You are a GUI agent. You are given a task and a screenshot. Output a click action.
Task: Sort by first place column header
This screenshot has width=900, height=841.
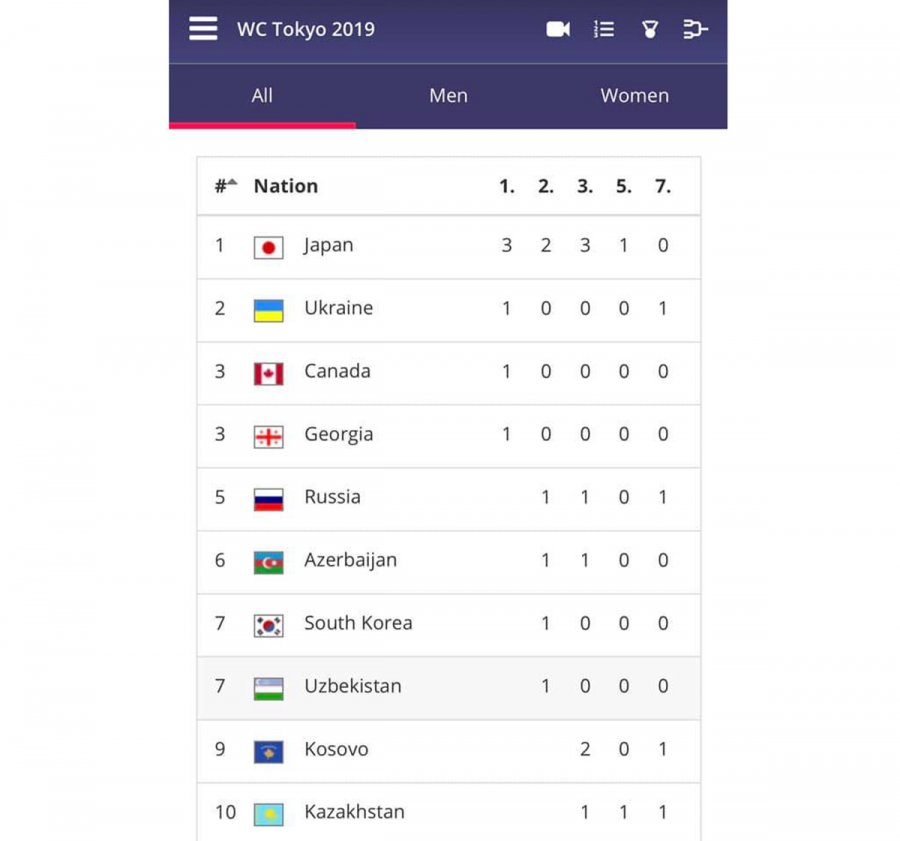pyautogui.click(x=506, y=186)
